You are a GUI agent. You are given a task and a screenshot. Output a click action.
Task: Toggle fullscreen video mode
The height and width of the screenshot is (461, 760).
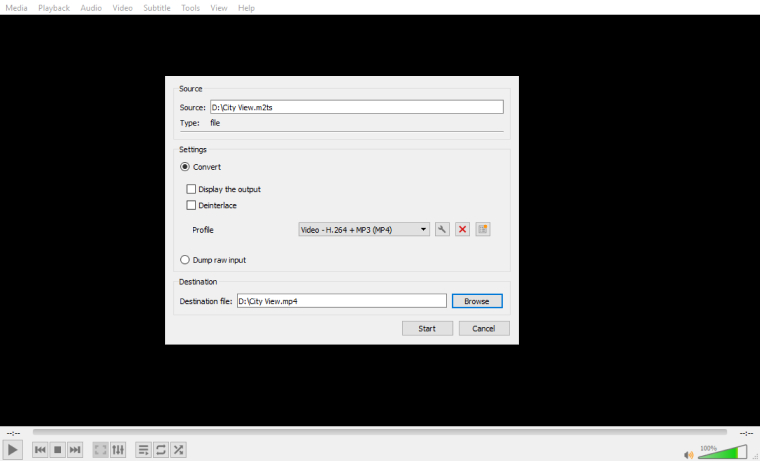[x=100, y=450]
